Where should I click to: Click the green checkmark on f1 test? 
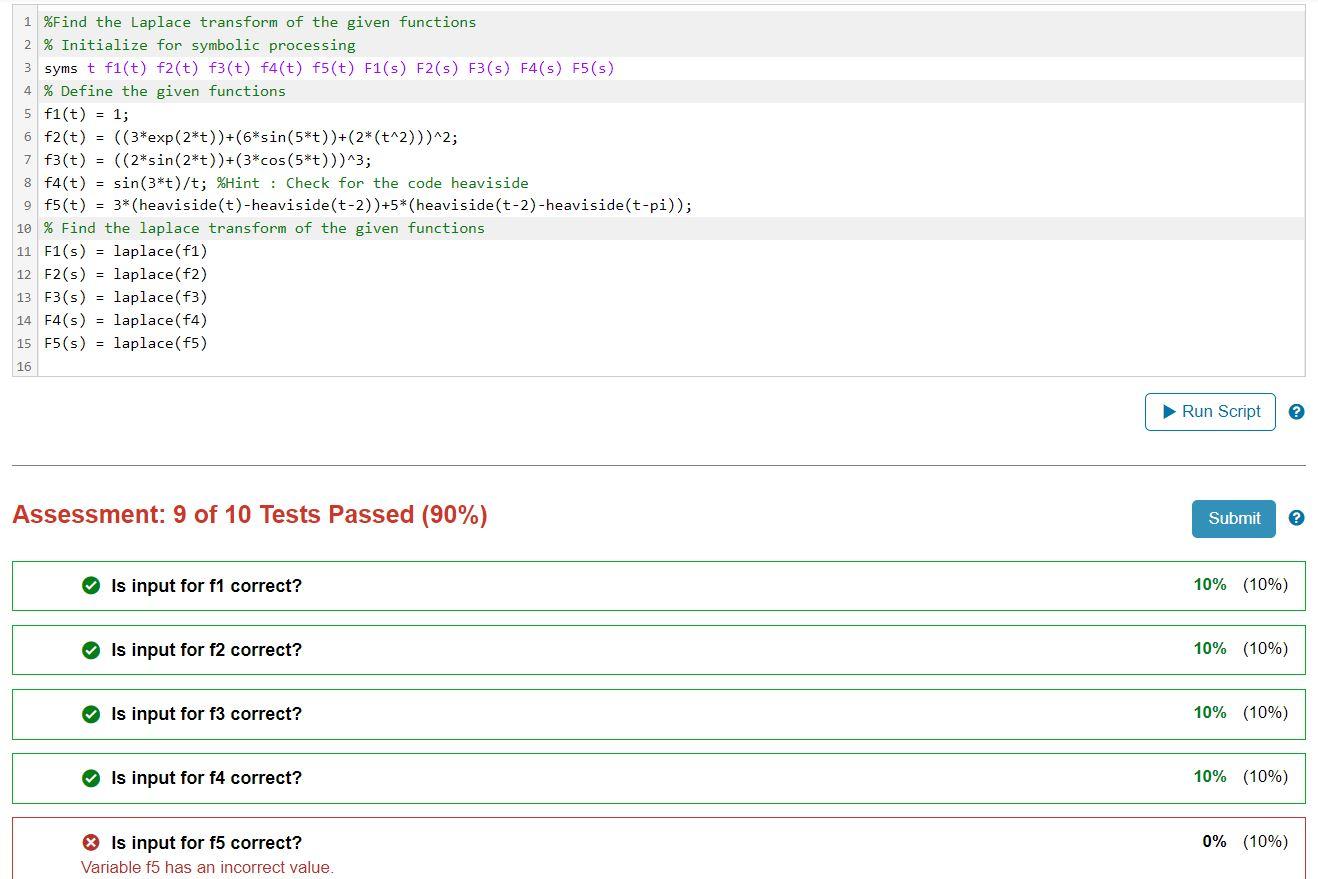coord(92,586)
